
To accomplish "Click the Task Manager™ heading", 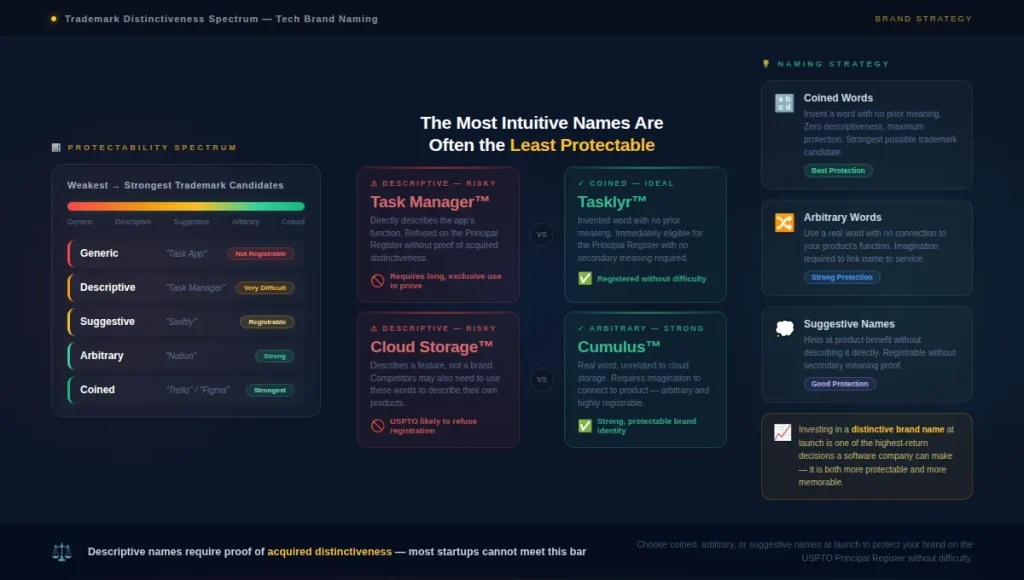I will (430, 202).
